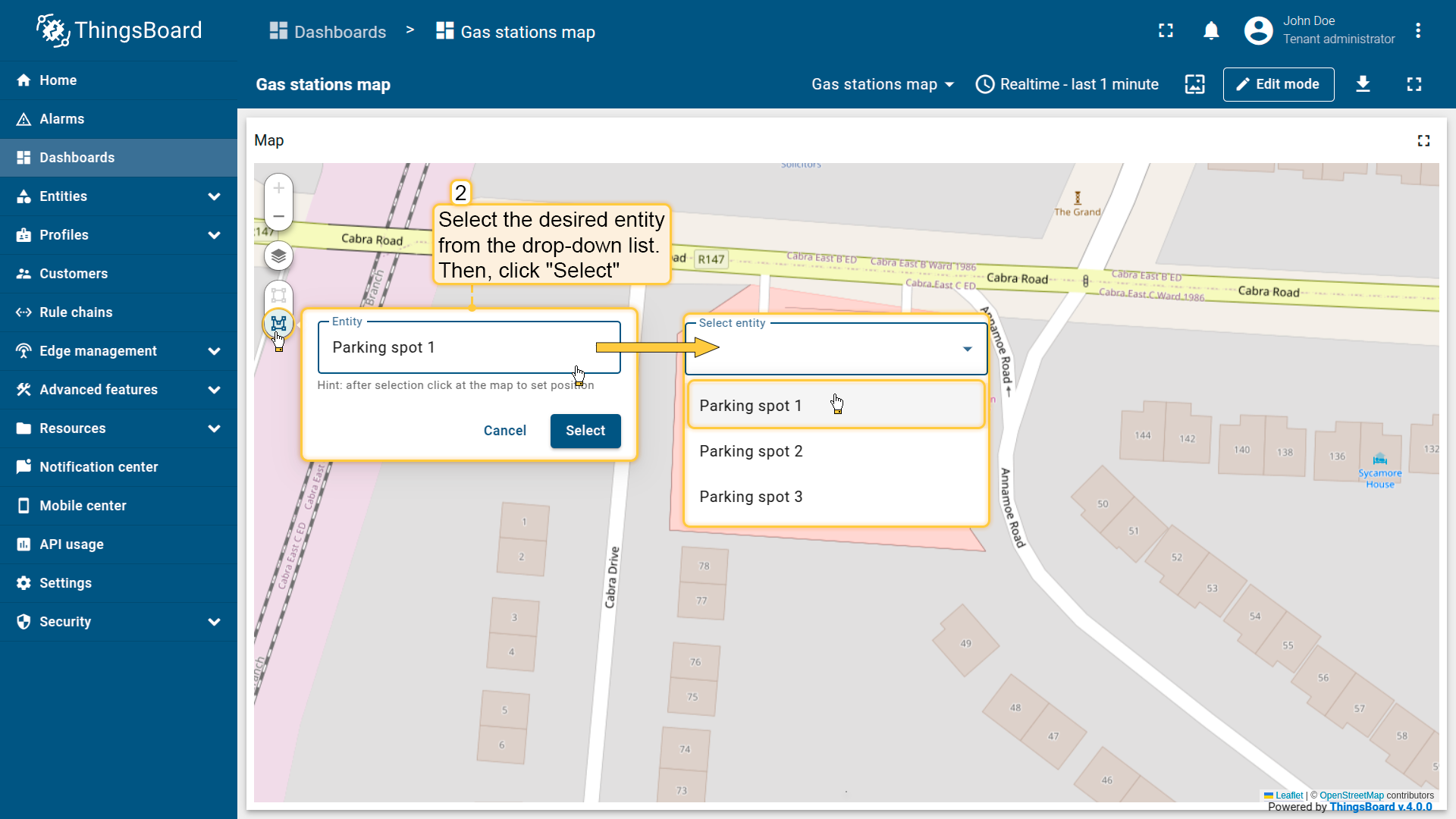
Task: Open Rule chains in the sidebar
Action: click(x=76, y=312)
